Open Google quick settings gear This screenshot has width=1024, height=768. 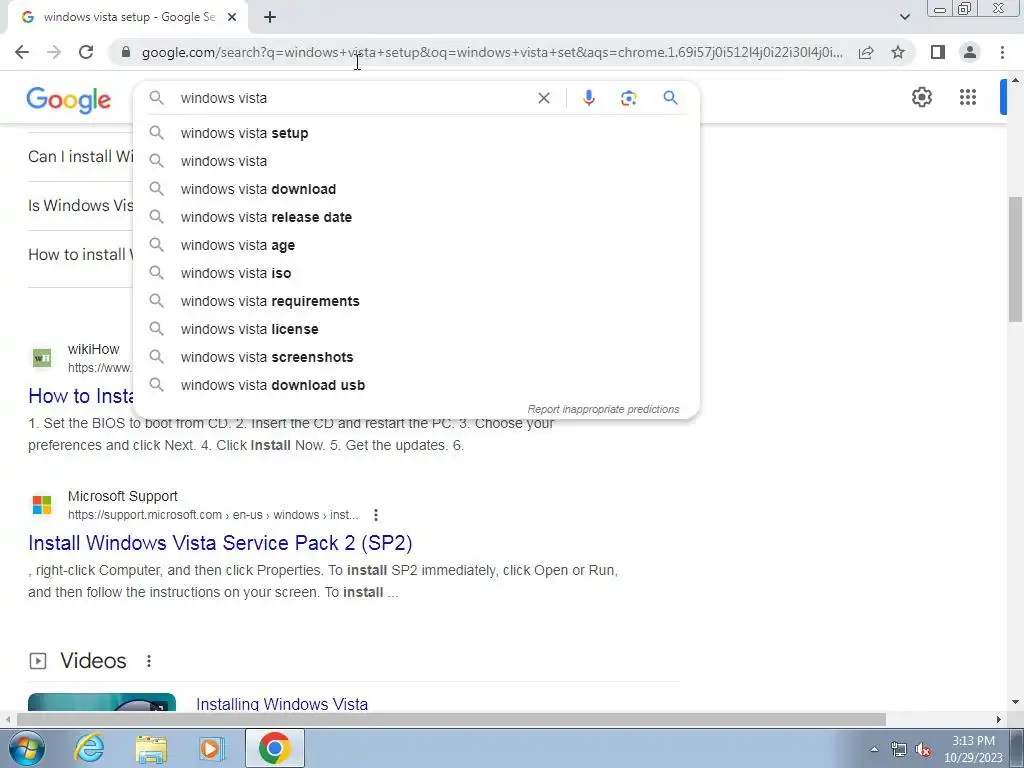click(x=921, y=97)
